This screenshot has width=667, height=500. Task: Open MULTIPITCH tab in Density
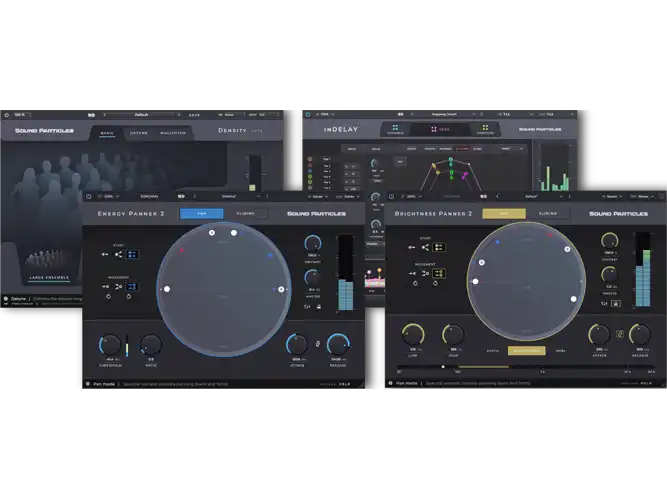(x=173, y=133)
